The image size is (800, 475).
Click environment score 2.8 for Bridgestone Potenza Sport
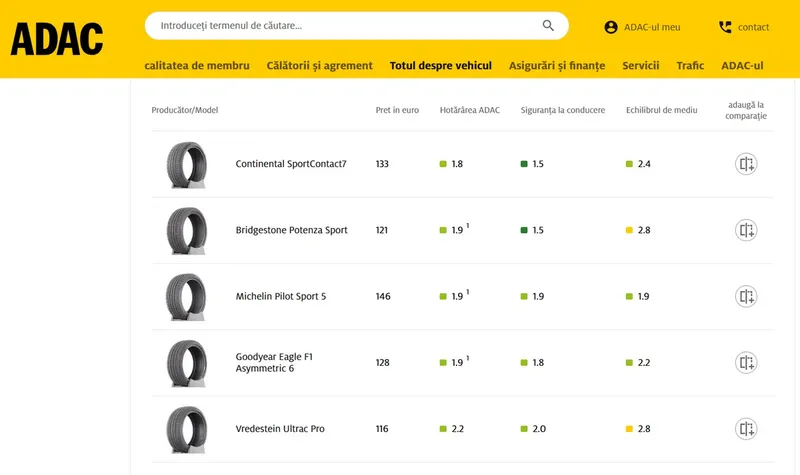pyautogui.click(x=644, y=230)
